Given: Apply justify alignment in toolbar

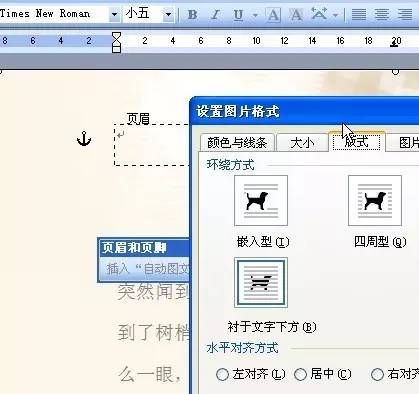Looking at the screenshot, I should coord(359,15).
